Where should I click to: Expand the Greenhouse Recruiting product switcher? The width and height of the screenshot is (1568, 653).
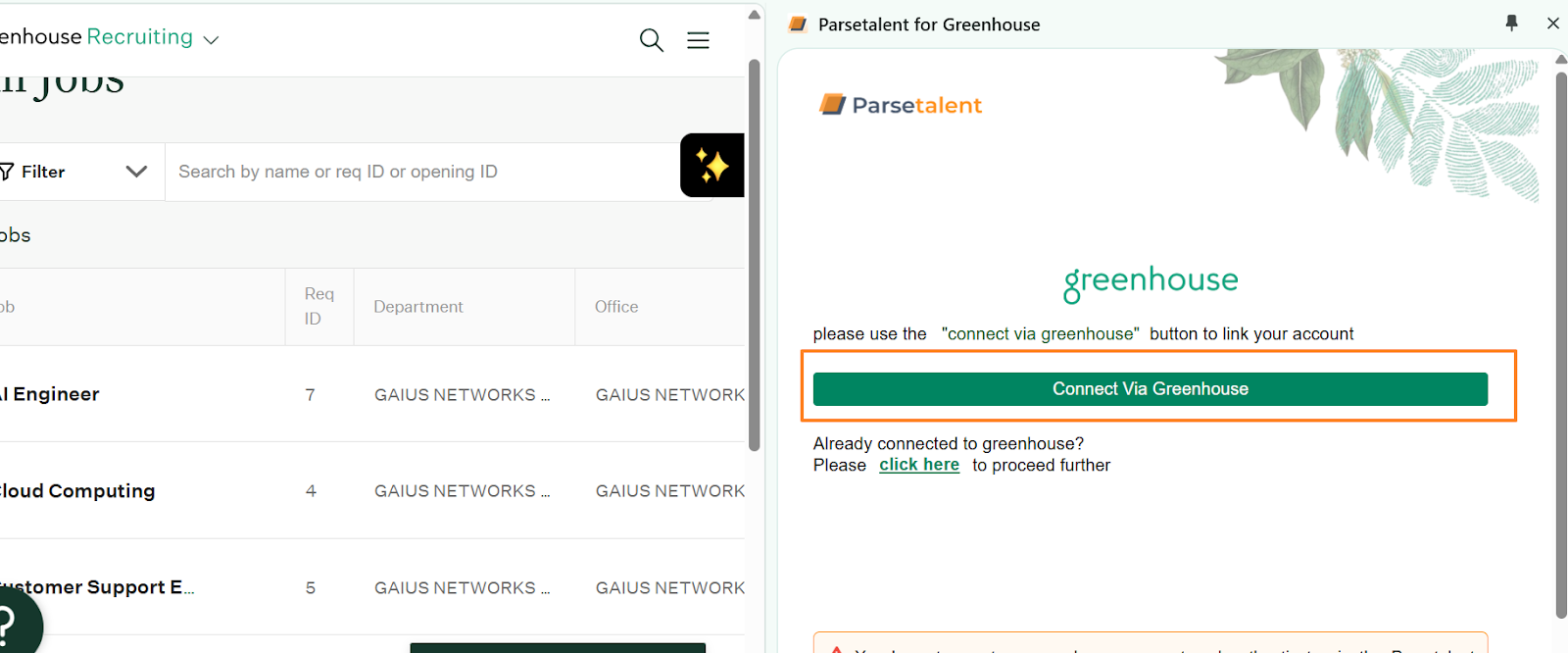pyautogui.click(x=211, y=40)
